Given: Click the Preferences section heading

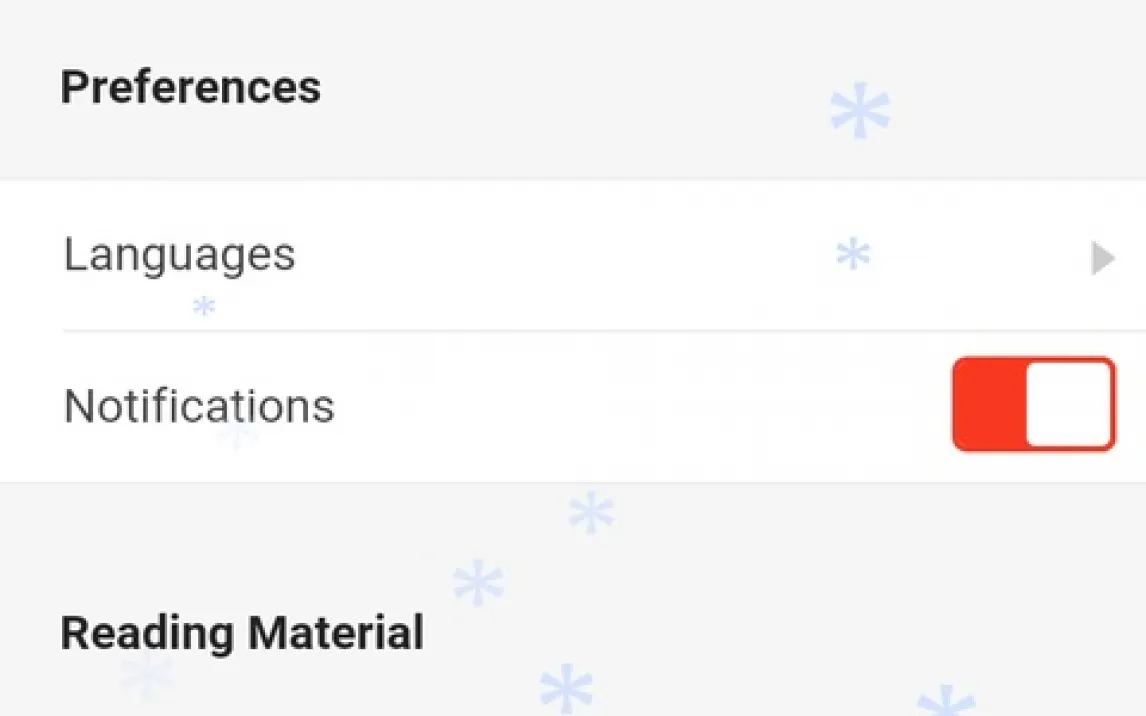Looking at the screenshot, I should pyautogui.click(x=190, y=87).
